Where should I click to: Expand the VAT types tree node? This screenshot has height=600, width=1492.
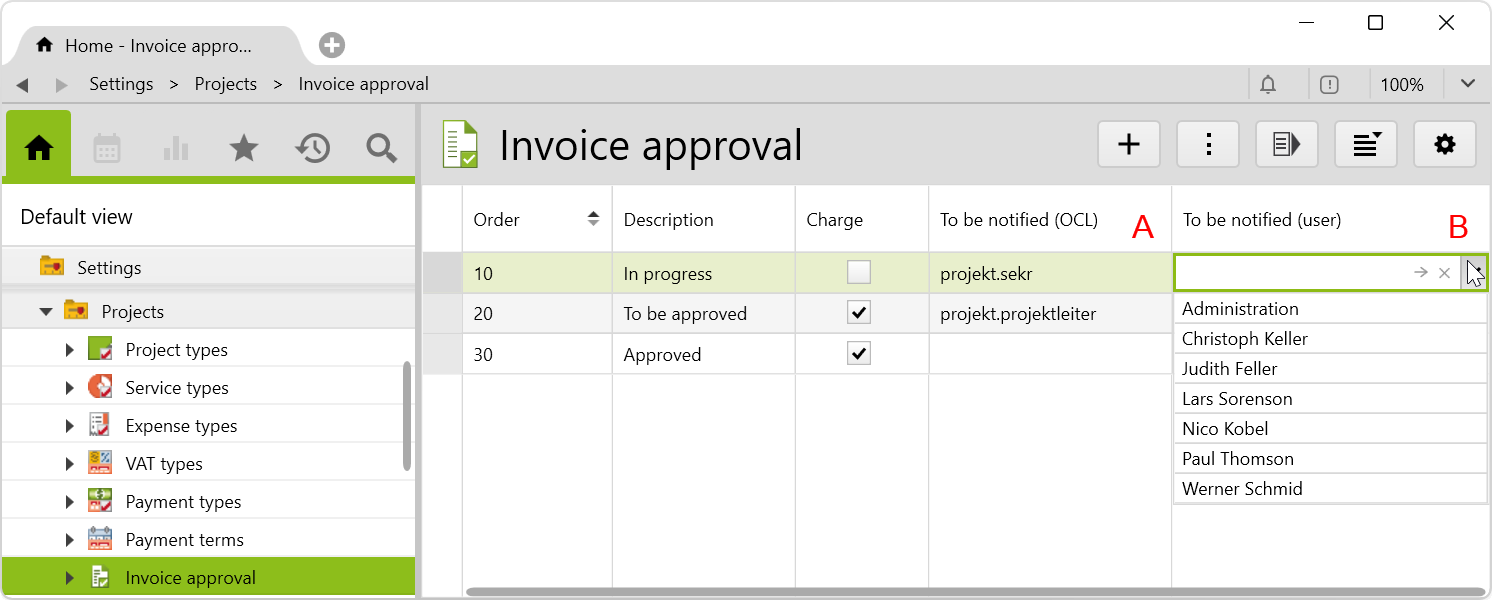(x=70, y=464)
